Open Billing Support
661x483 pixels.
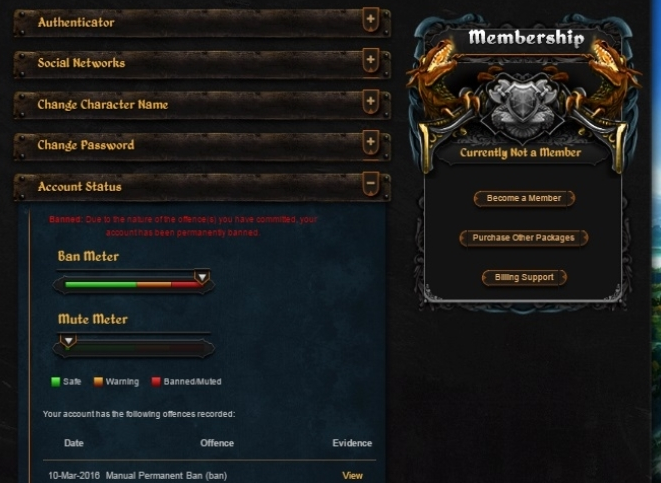coord(524,278)
